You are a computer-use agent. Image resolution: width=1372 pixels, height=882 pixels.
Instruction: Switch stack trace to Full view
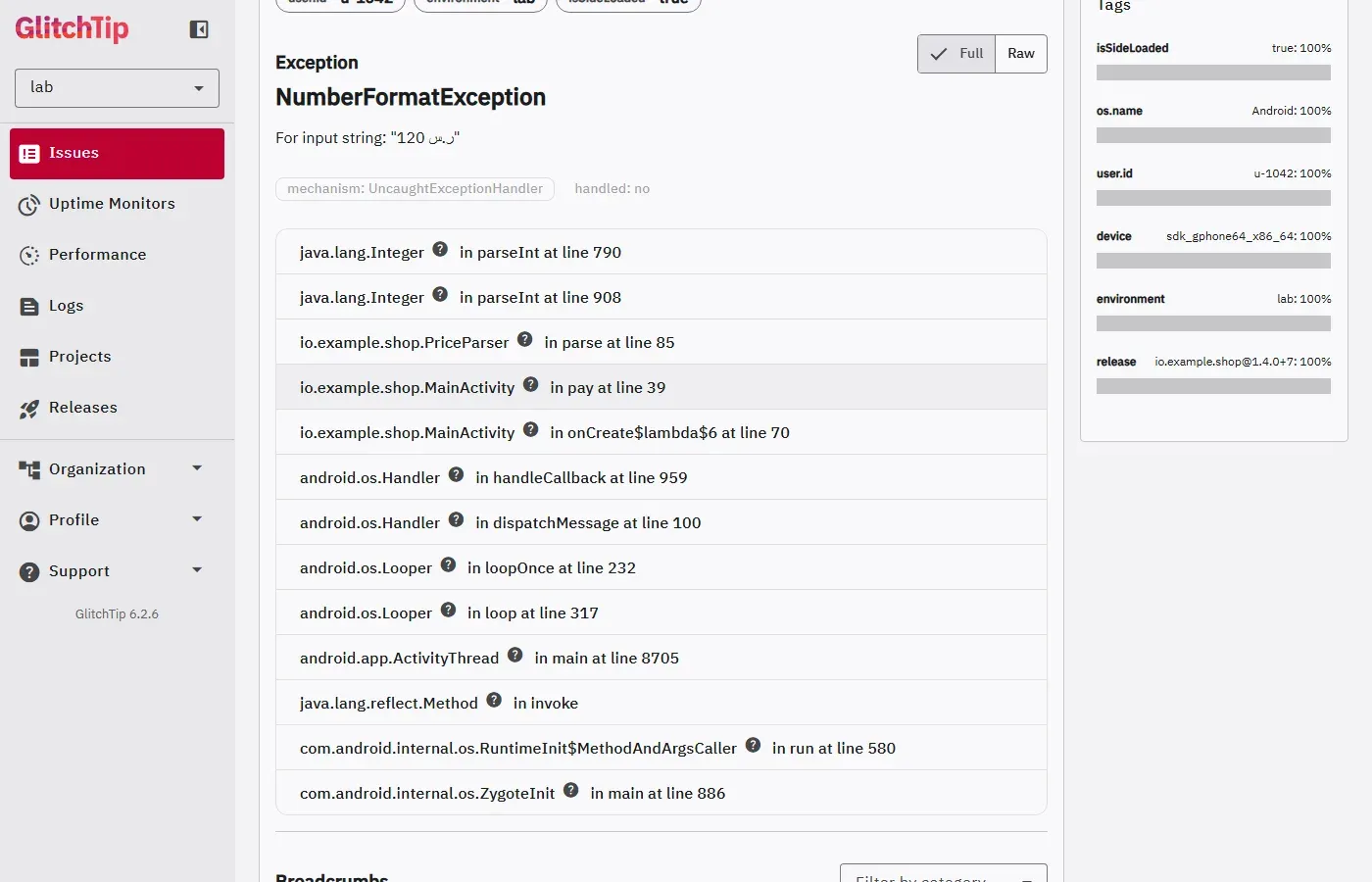(956, 54)
